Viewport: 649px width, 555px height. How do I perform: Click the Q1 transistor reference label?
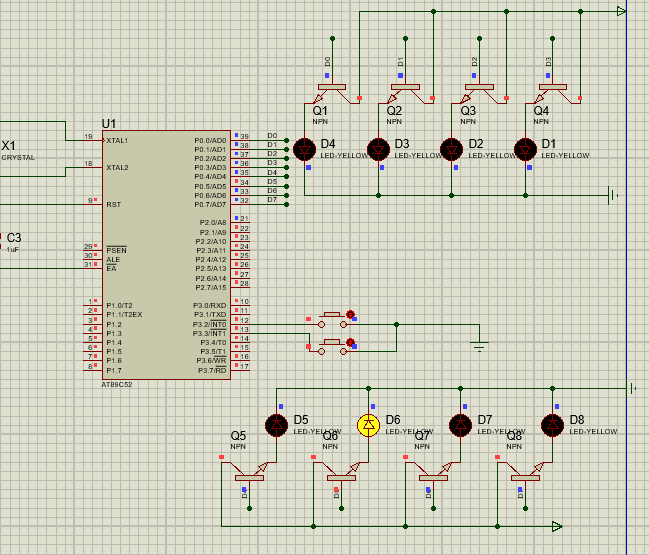[320, 111]
